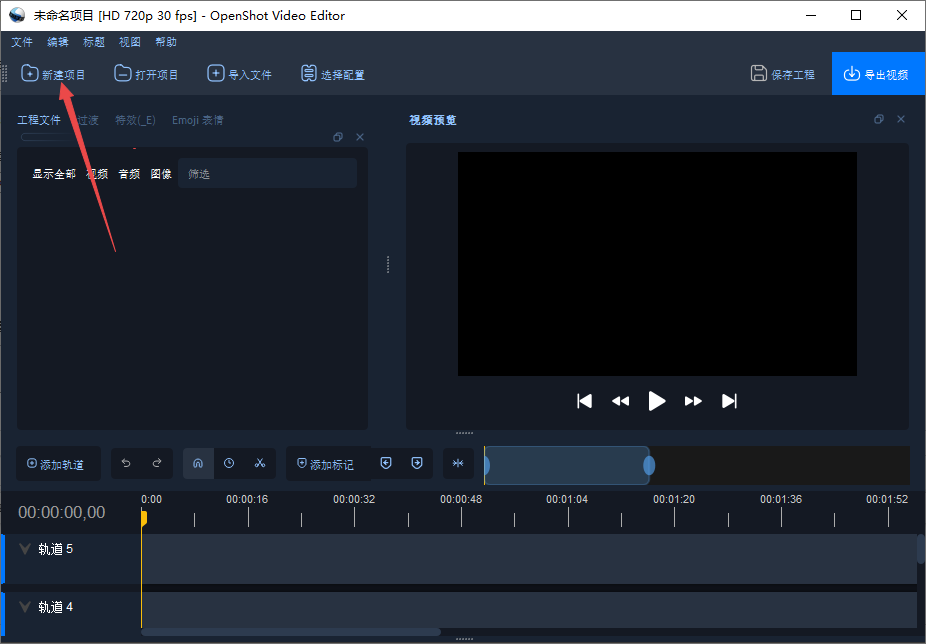The height and width of the screenshot is (644, 926).
Task: Click the 导出视频 export button
Action: coord(877,74)
